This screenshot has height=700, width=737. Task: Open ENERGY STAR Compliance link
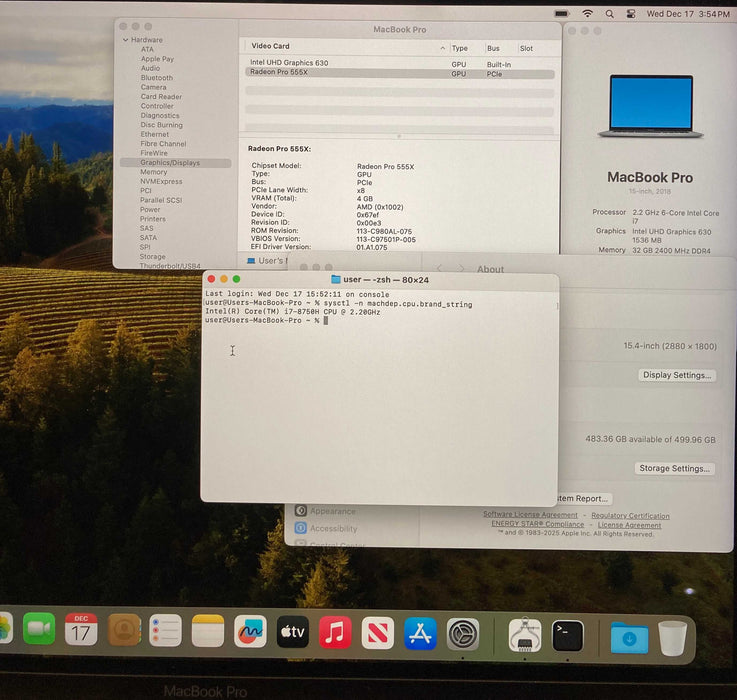pyautogui.click(x=538, y=524)
